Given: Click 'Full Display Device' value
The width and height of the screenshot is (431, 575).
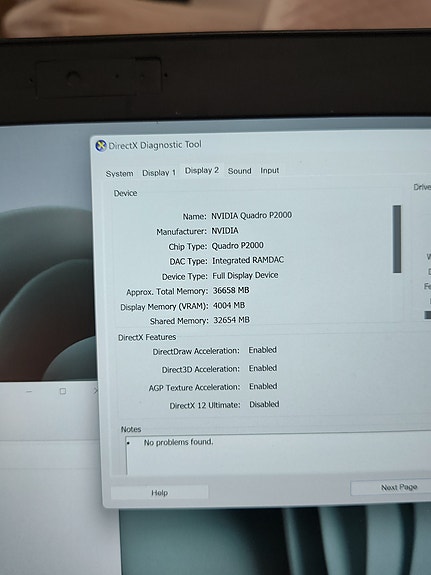Looking at the screenshot, I should pos(245,275).
